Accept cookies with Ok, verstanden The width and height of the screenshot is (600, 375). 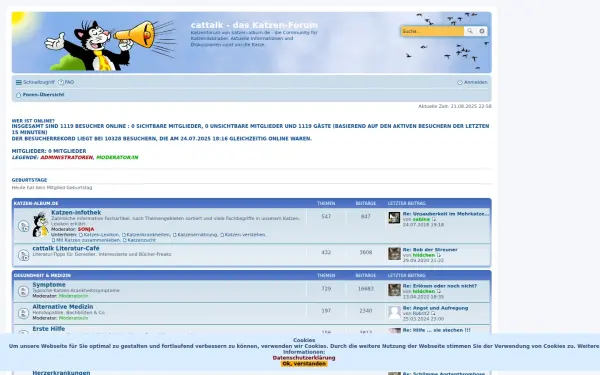304,364
